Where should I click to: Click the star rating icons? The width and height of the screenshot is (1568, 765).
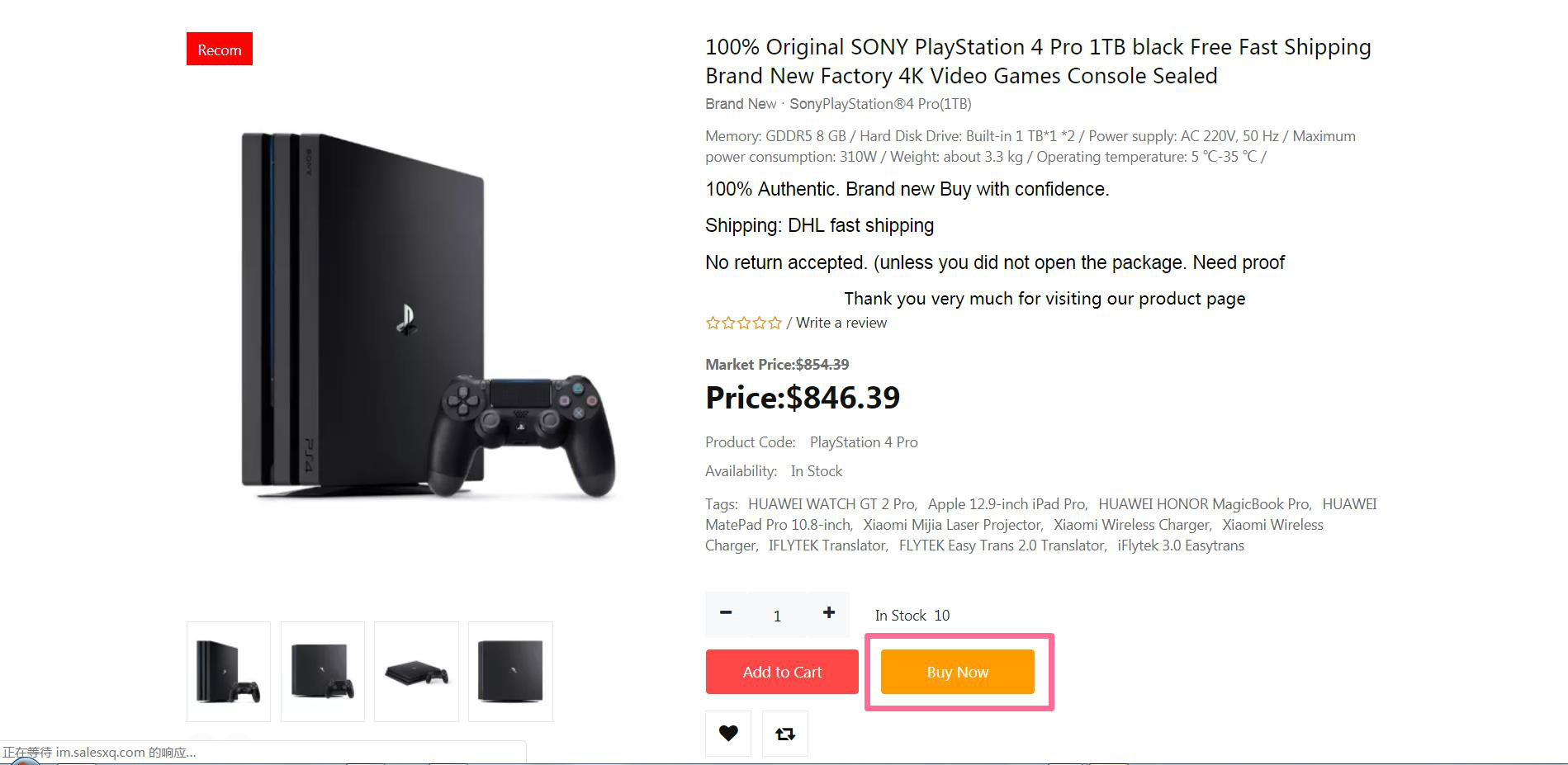tap(743, 323)
